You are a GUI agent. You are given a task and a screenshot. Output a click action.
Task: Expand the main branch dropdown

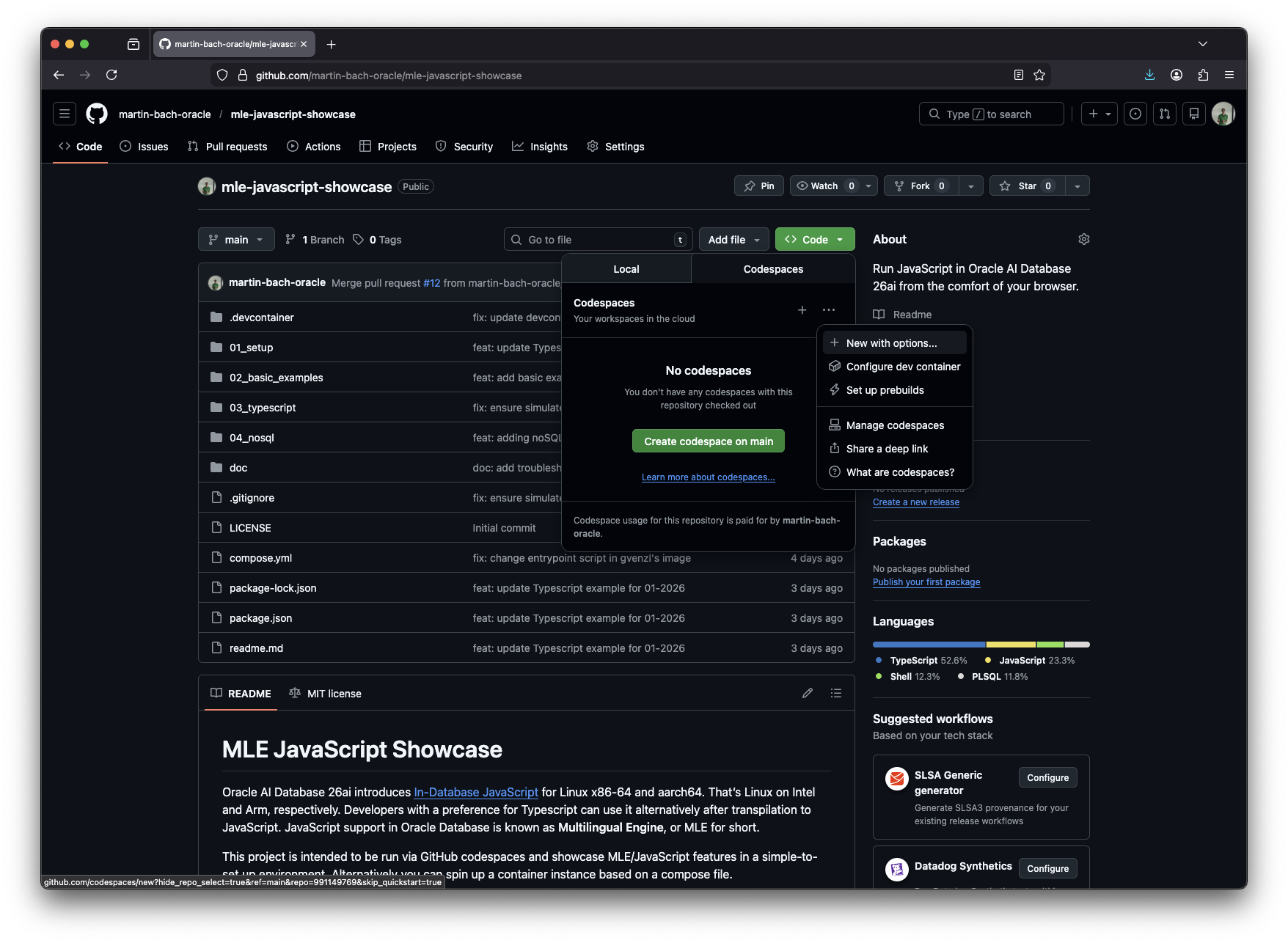pyautogui.click(x=236, y=240)
